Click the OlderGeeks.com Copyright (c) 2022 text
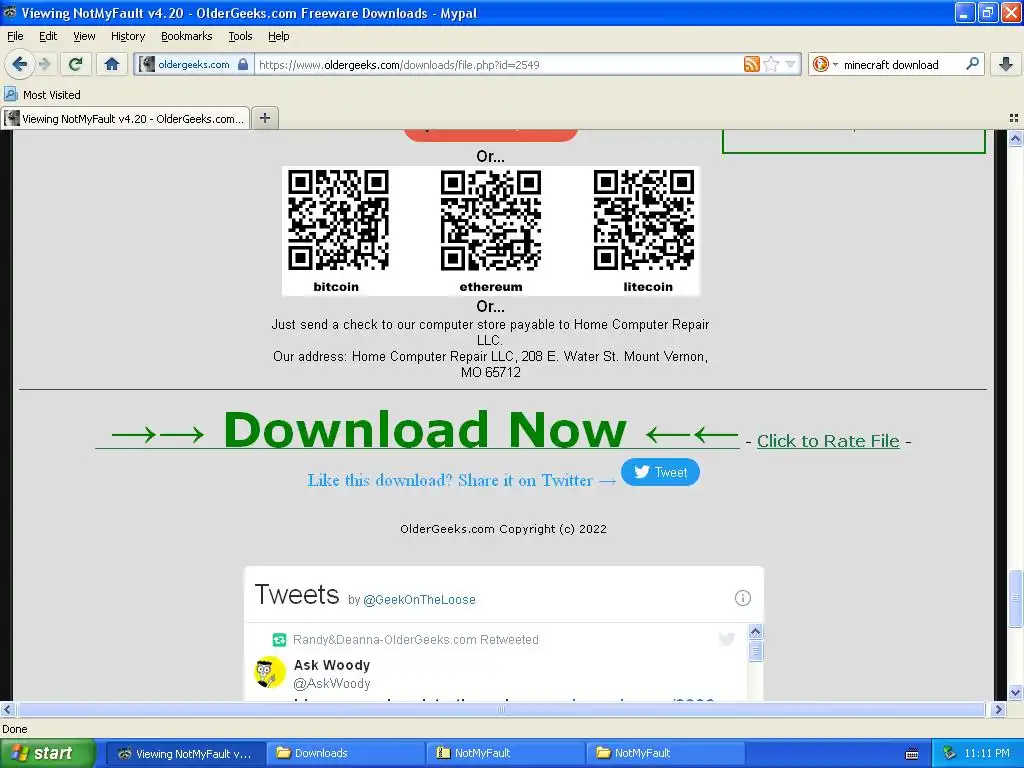 (504, 529)
